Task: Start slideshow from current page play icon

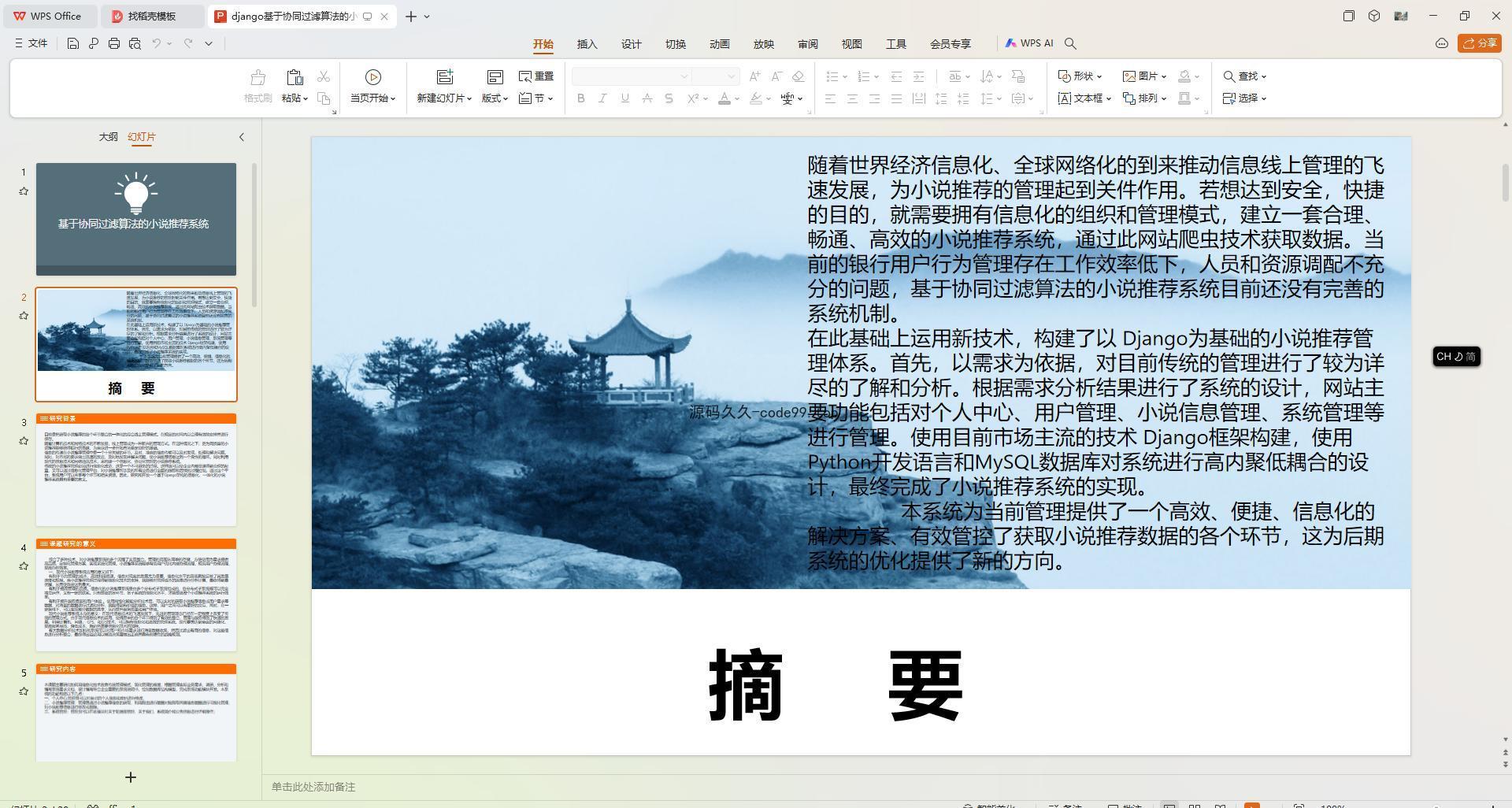Action: (373, 77)
